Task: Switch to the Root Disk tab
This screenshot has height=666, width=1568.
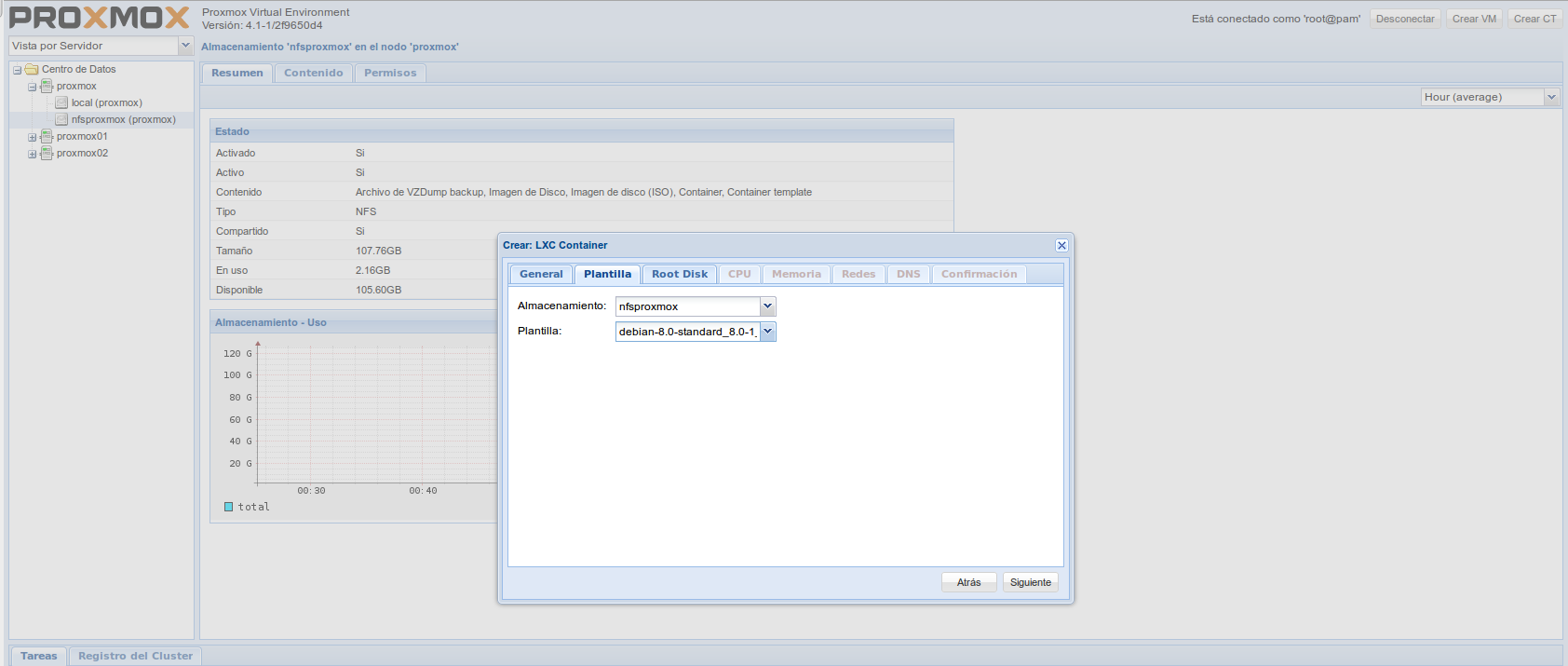Action: 680,274
